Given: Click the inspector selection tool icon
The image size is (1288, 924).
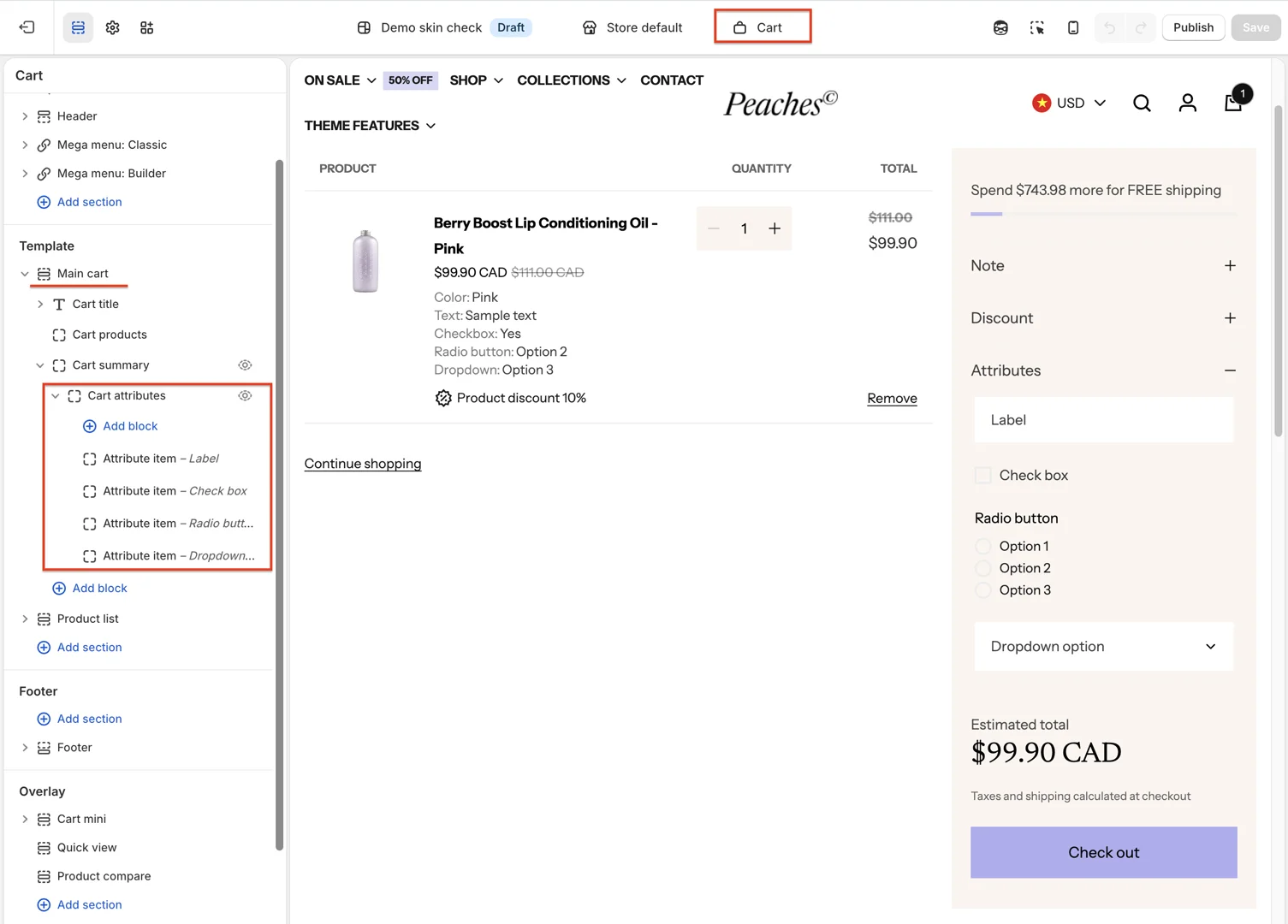Looking at the screenshot, I should point(1036,27).
